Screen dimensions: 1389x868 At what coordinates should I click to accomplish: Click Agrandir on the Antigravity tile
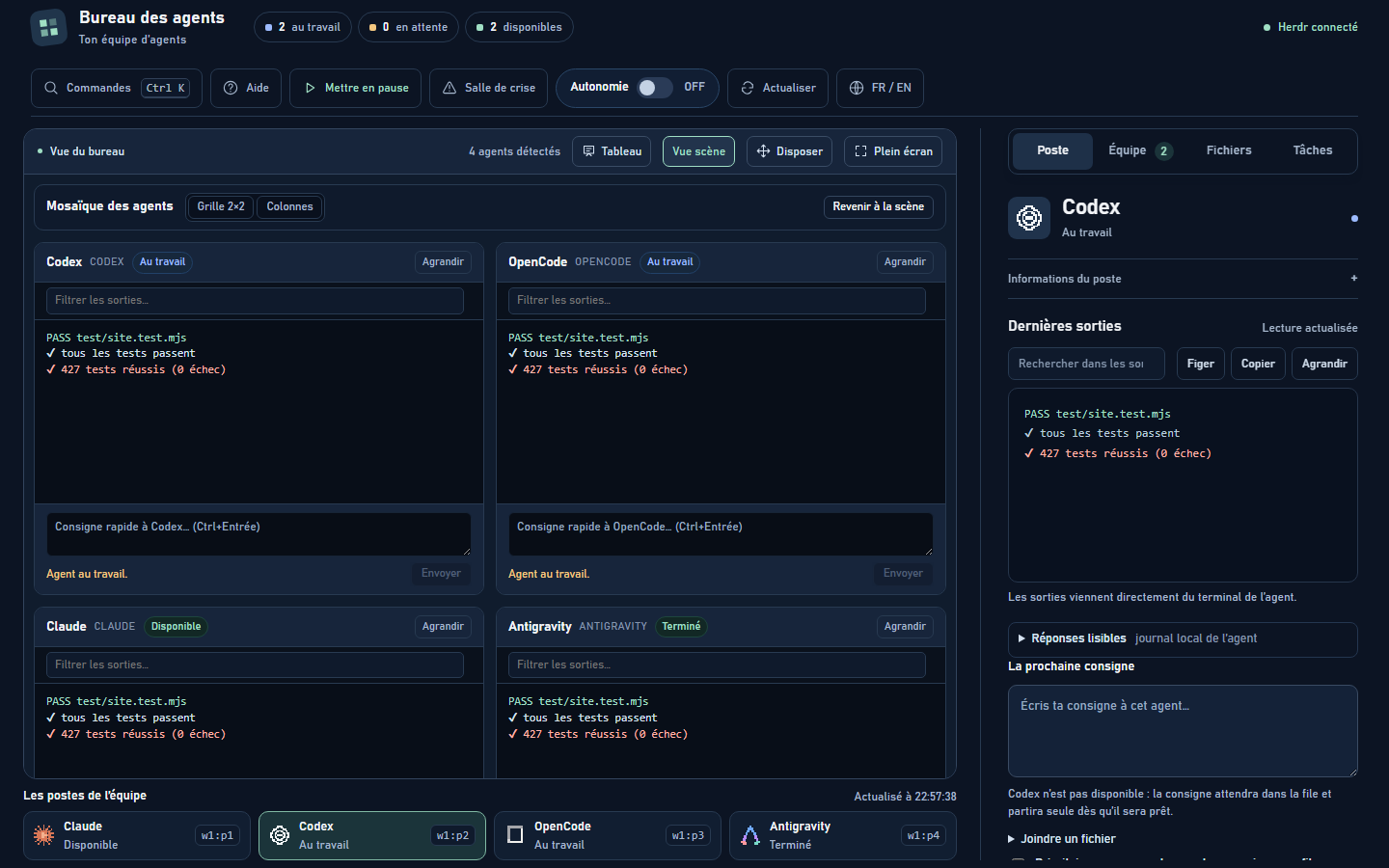pyautogui.click(x=905, y=626)
